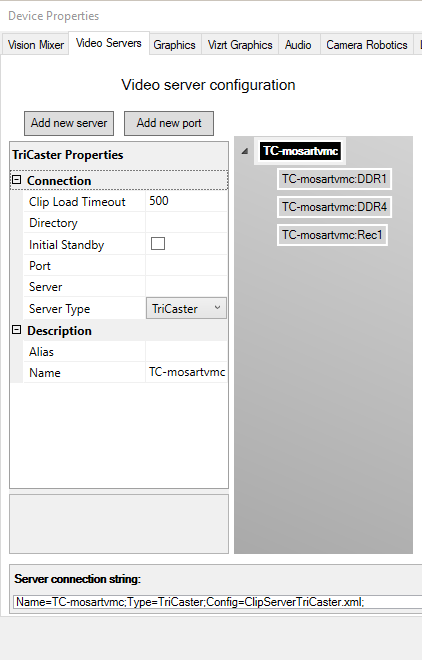Select the TC-mosartvmc server node
The height and width of the screenshot is (660, 422).
tap(300, 151)
